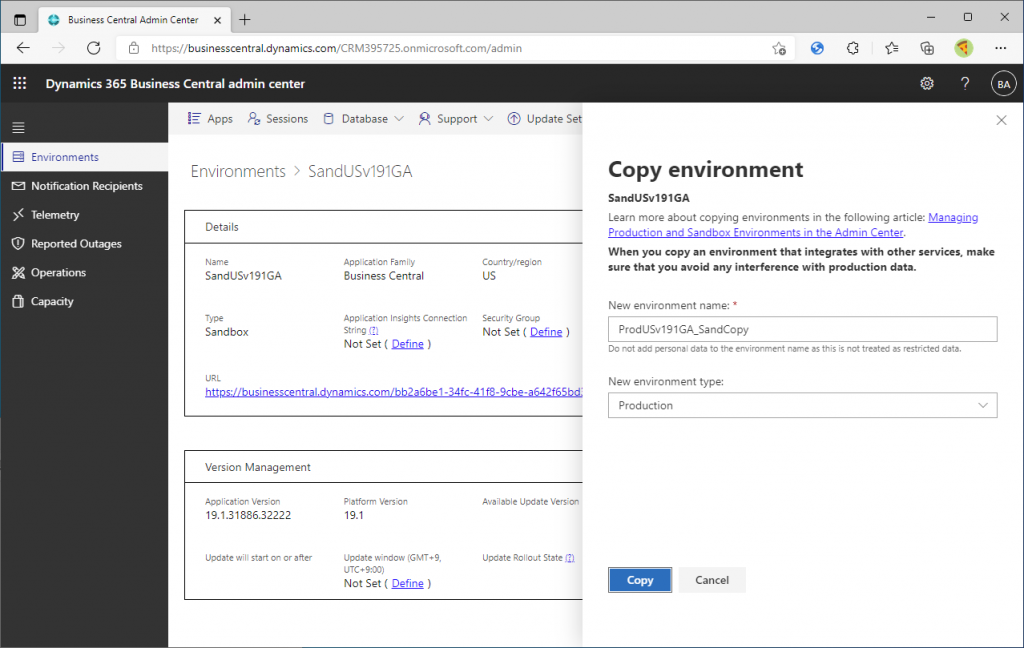This screenshot has width=1024, height=648.
Task: Open browser Collections icon
Action: tap(927, 48)
